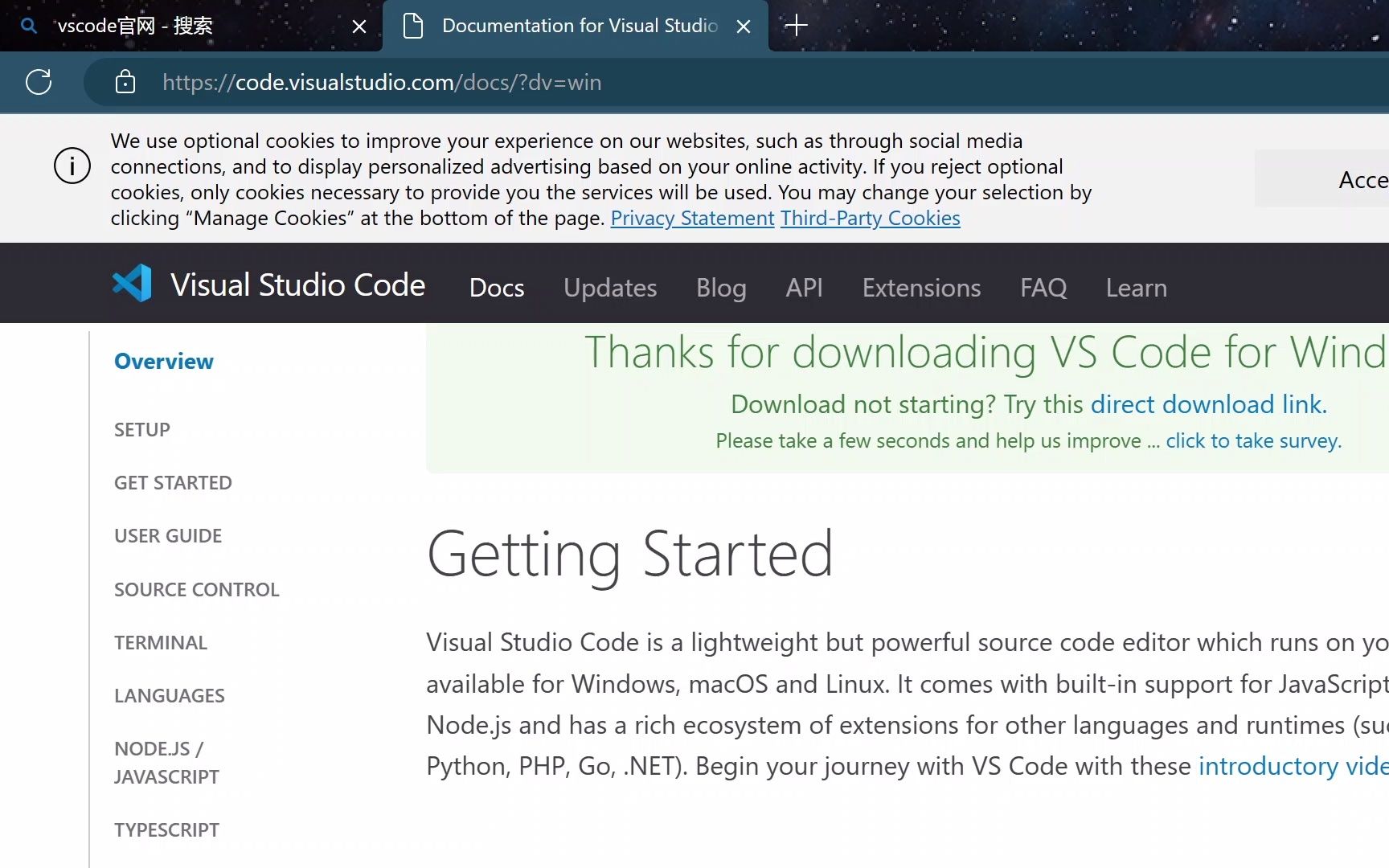Click the Visual Studio Code logo icon
Screen dimensions: 1389x868
pos(132,284)
